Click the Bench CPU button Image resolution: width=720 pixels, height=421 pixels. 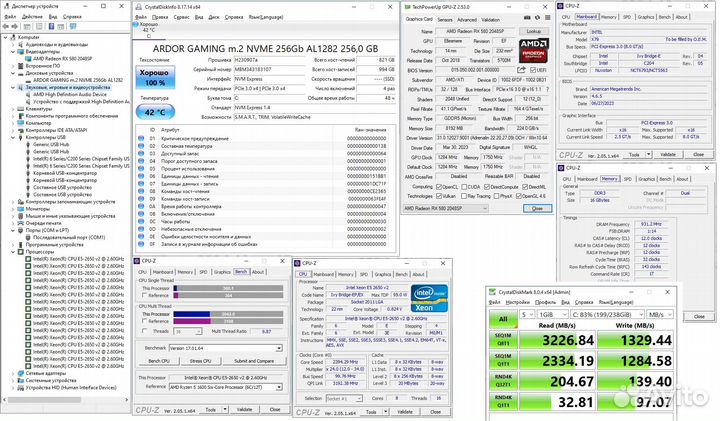[159, 361]
